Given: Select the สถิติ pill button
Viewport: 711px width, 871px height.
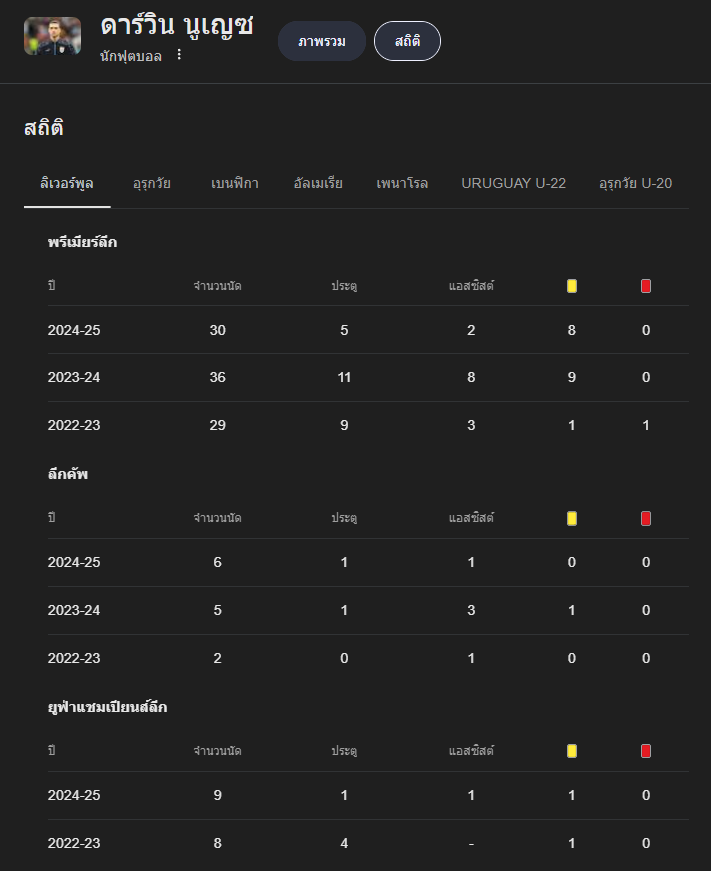Looking at the screenshot, I should (407, 41).
